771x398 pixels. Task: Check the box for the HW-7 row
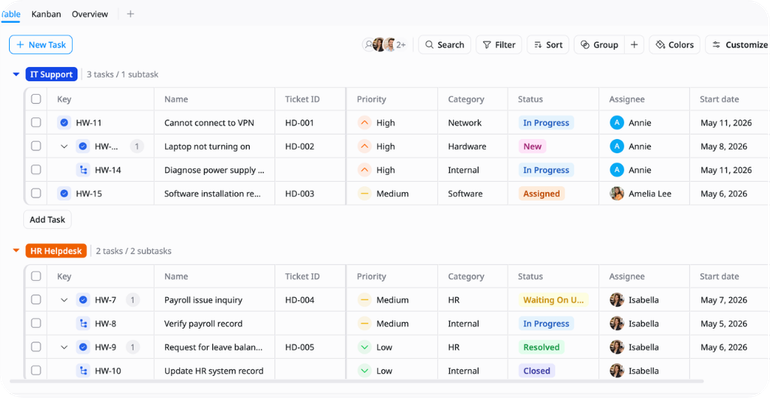click(x=36, y=300)
